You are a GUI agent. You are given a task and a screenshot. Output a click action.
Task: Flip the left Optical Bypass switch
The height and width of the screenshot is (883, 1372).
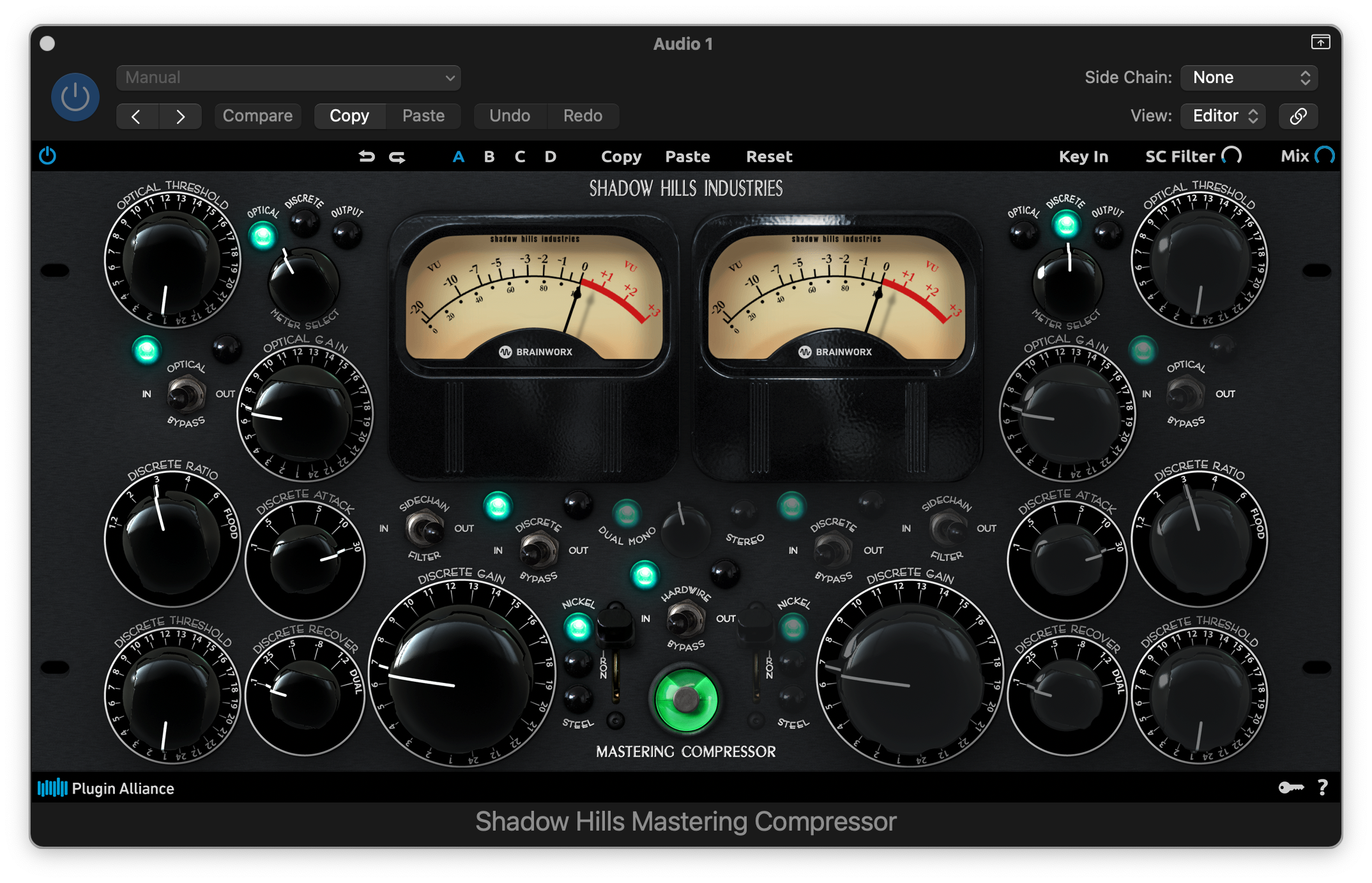(x=185, y=394)
